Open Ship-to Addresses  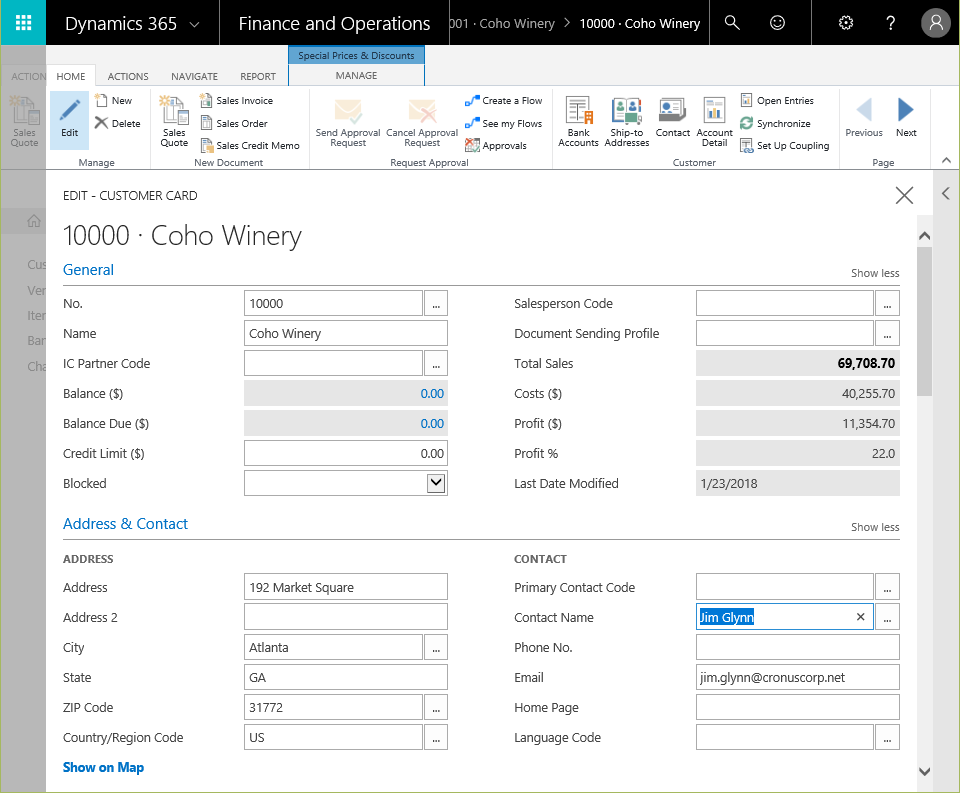[x=626, y=121]
